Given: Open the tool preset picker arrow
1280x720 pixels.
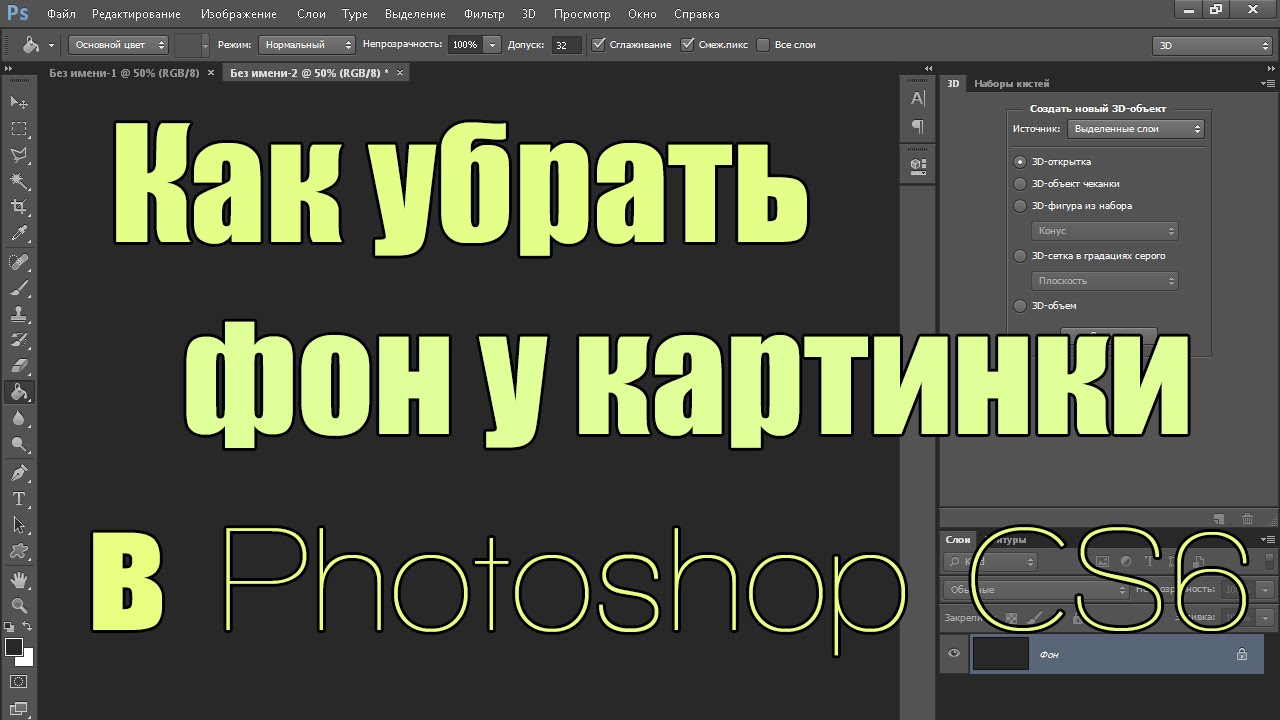Looking at the screenshot, I should 51,45.
